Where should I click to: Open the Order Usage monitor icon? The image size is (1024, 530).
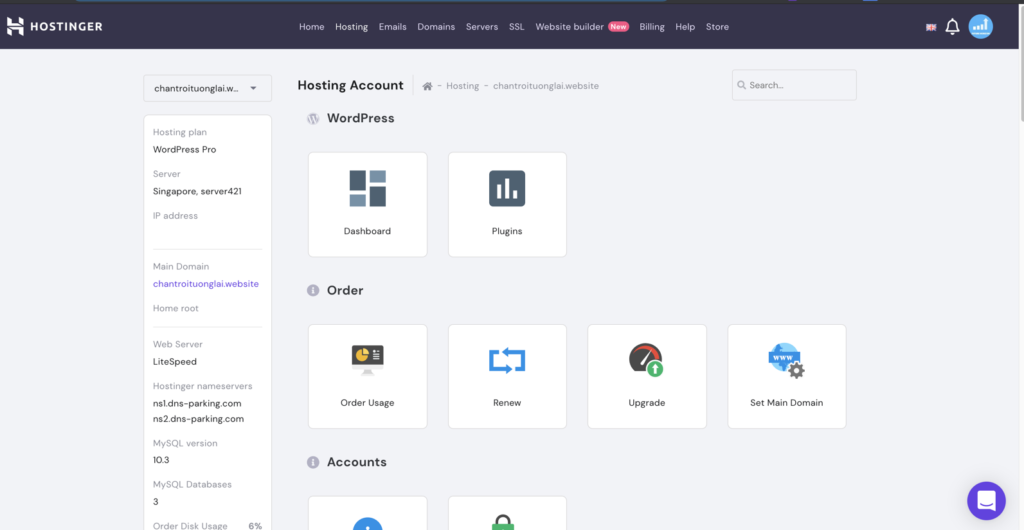(x=367, y=360)
